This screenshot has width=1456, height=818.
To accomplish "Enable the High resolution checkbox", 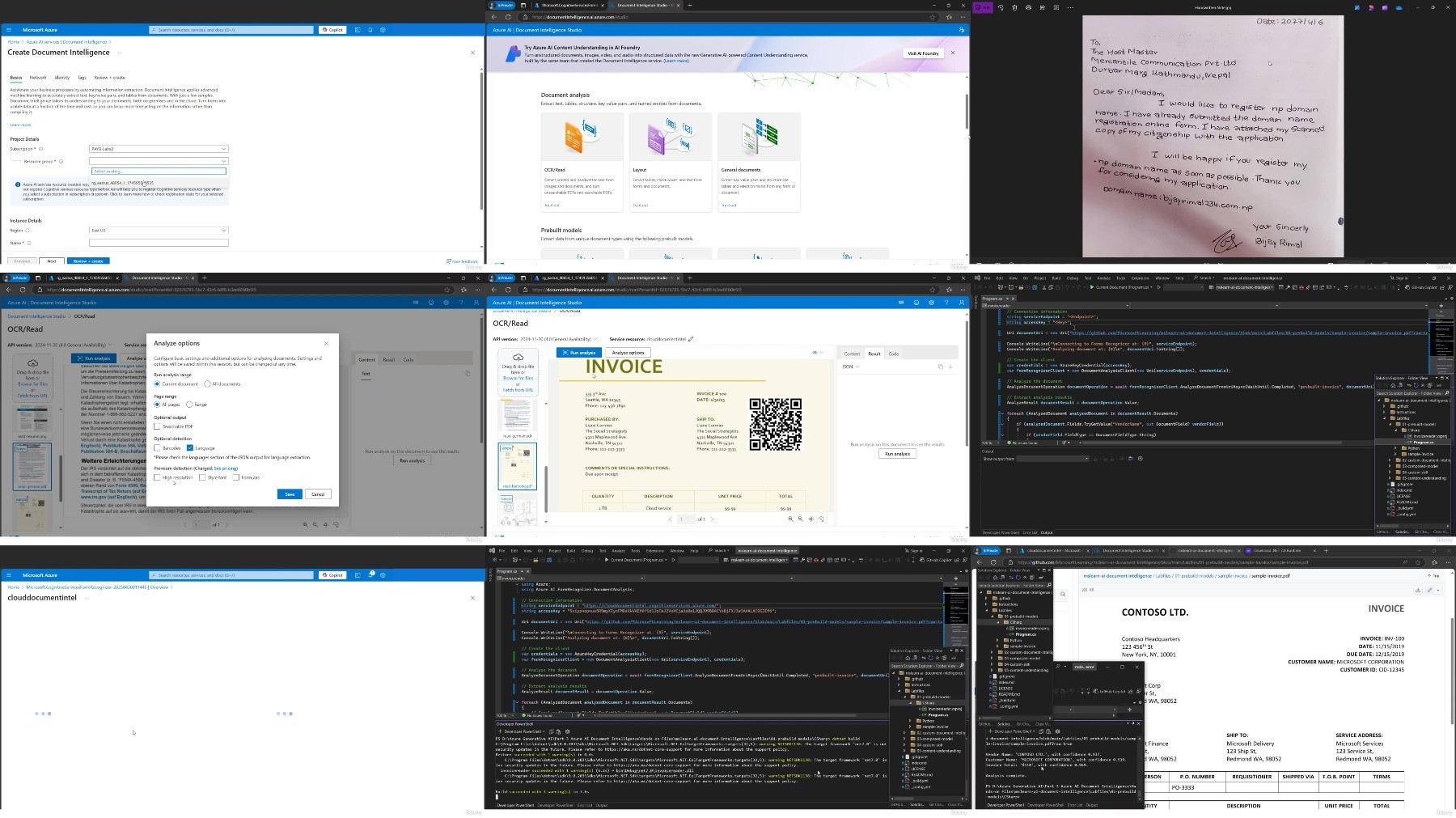I will tap(157, 477).
